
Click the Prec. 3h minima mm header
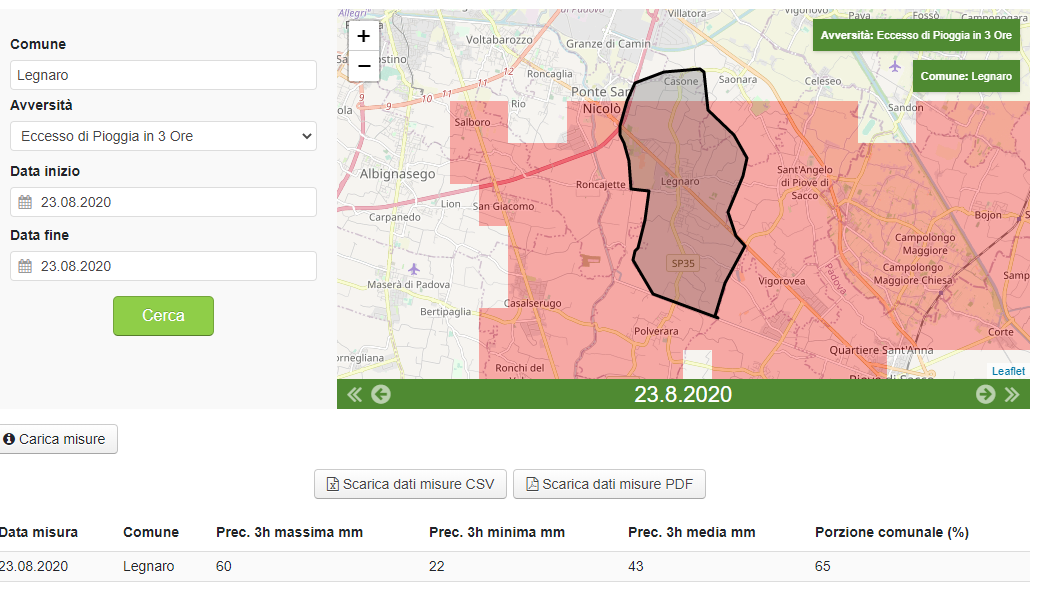497,533
